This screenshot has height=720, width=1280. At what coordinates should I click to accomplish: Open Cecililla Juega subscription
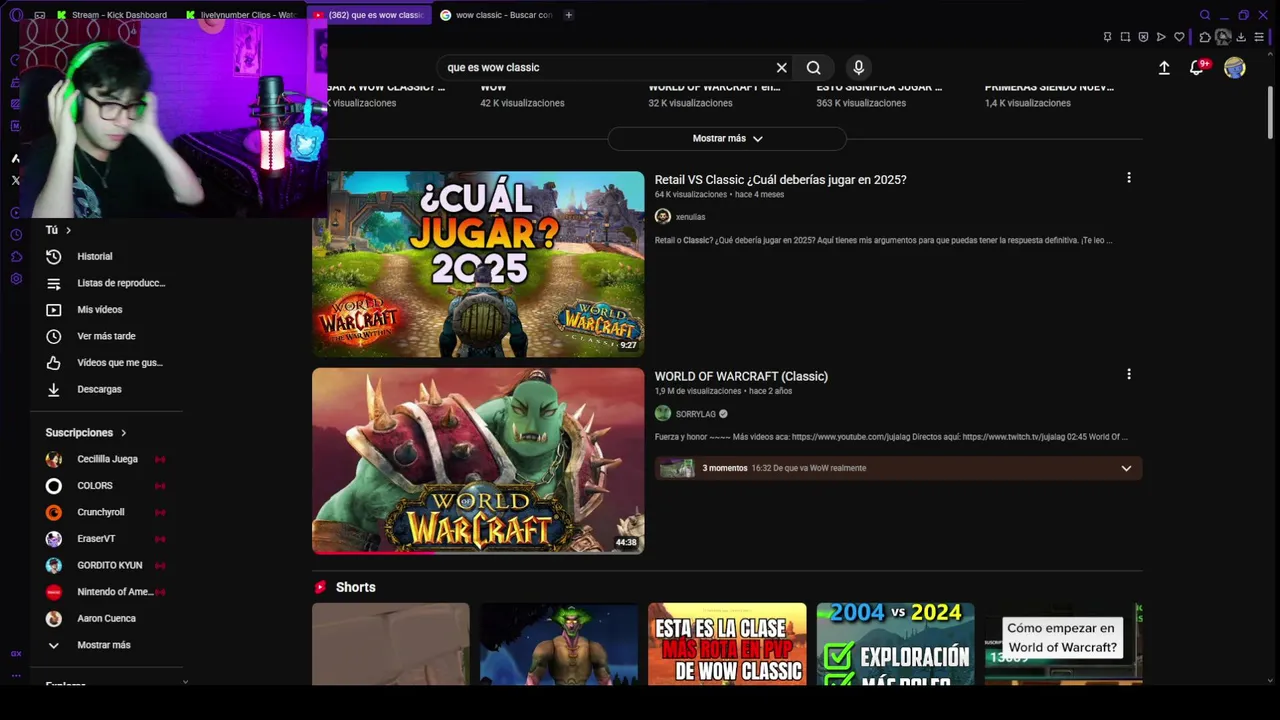tap(107, 459)
